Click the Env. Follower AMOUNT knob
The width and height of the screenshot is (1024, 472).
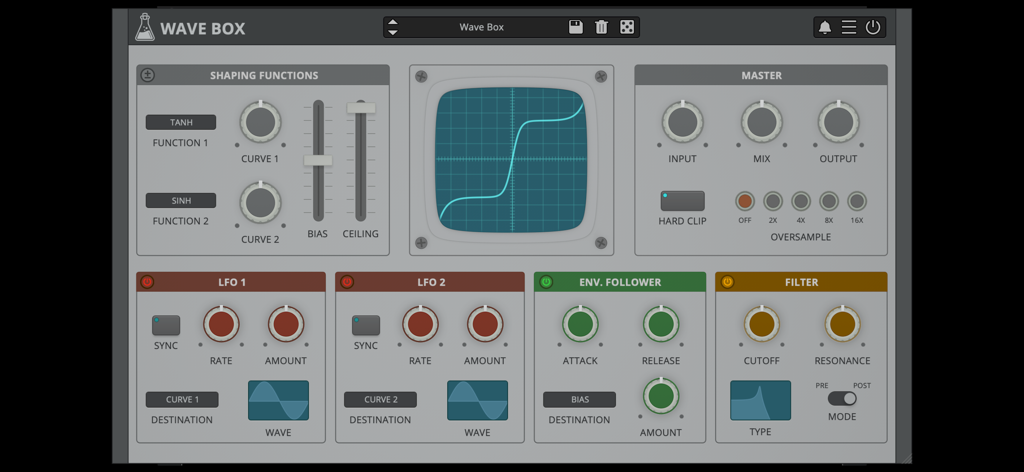point(661,396)
